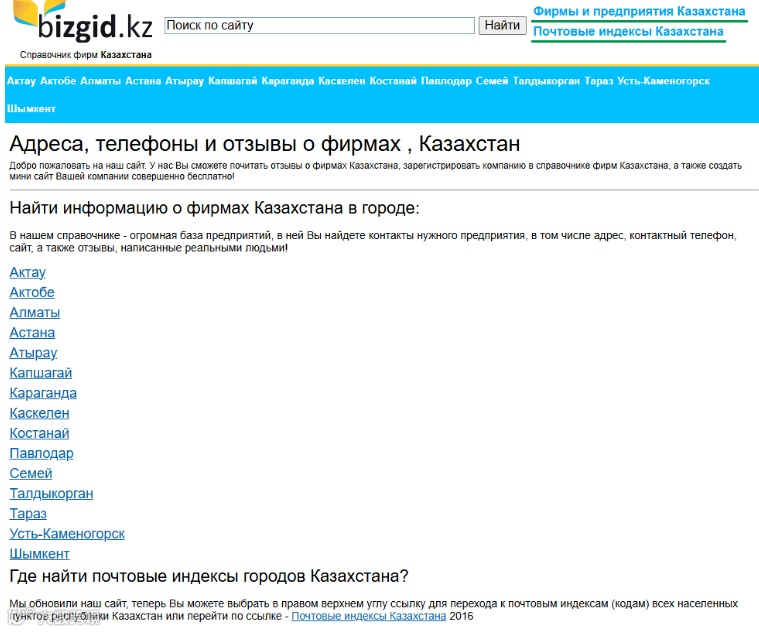Open Фирмы и предприятия Казахстана link
Viewport: 759px width, 632px height.
(x=639, y=11)
